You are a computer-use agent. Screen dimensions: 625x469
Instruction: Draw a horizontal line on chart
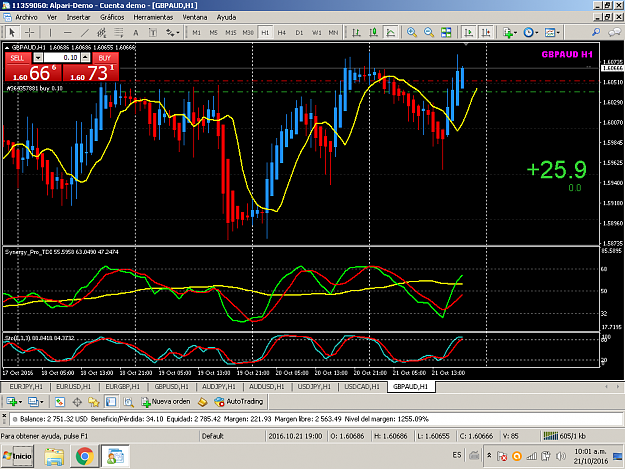point(67,32)
